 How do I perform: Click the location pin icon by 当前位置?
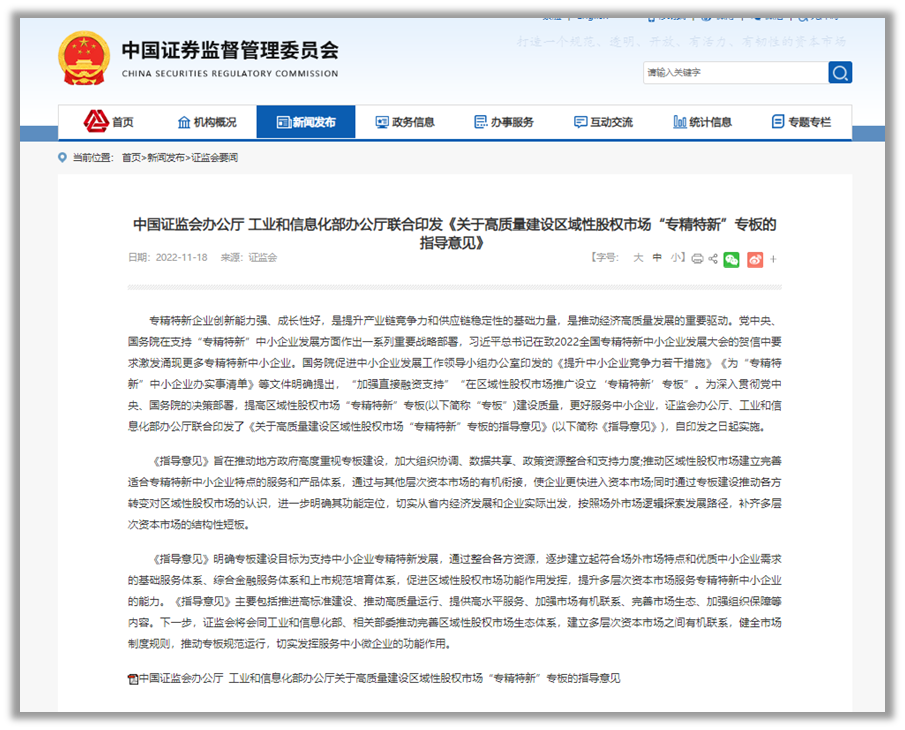click(x=62, y=158)
